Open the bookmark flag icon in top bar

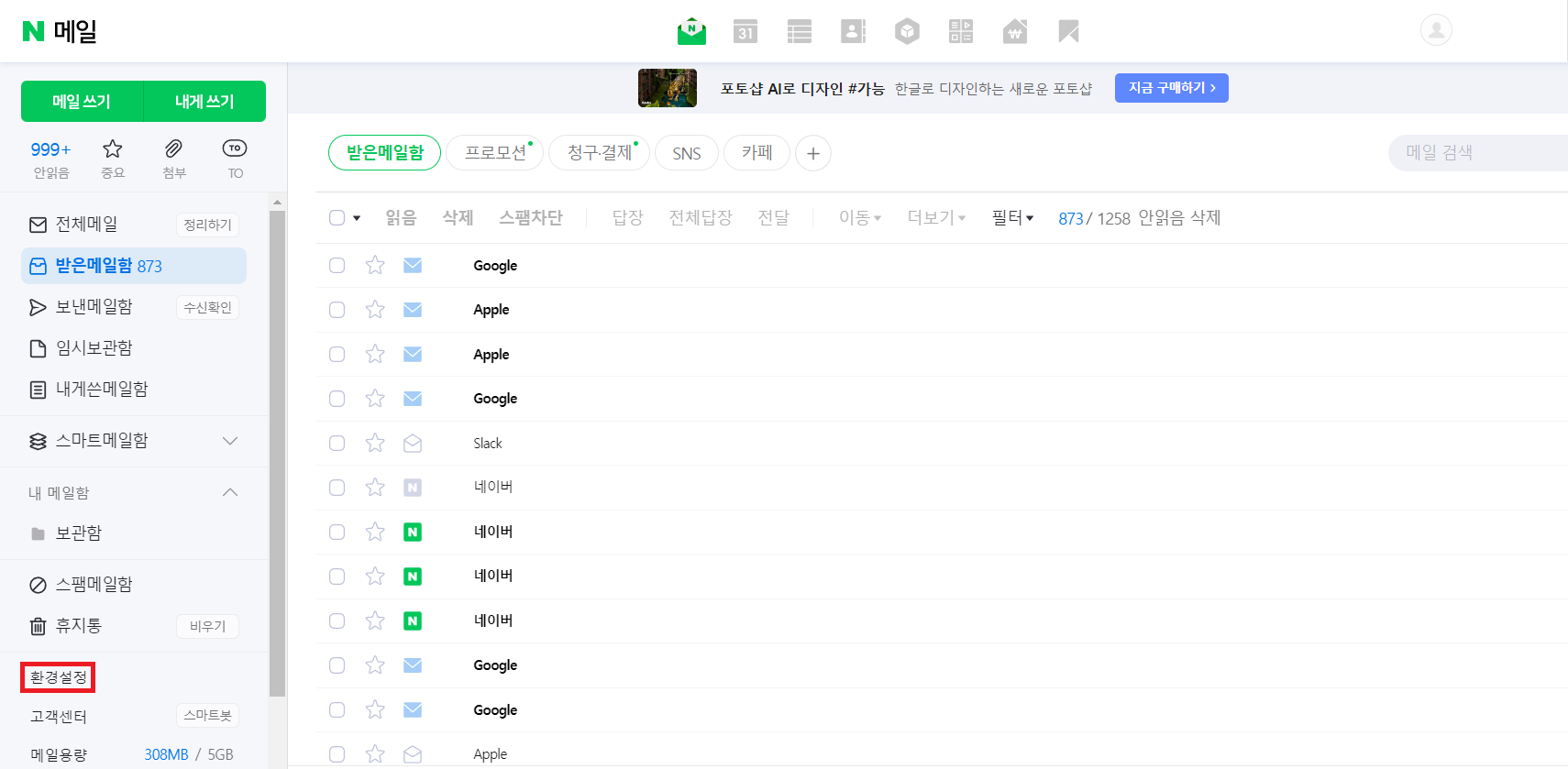tap(1068, 32)
